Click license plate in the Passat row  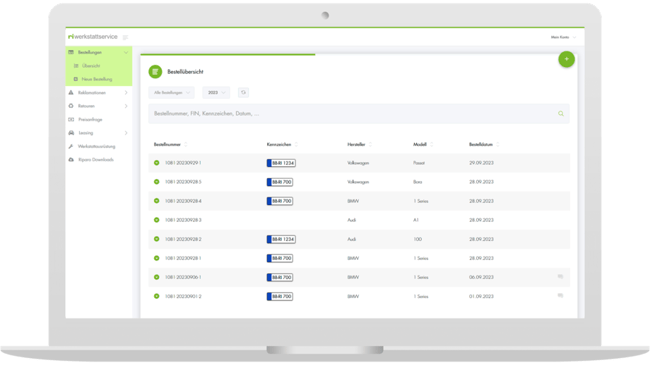point(281,163)
